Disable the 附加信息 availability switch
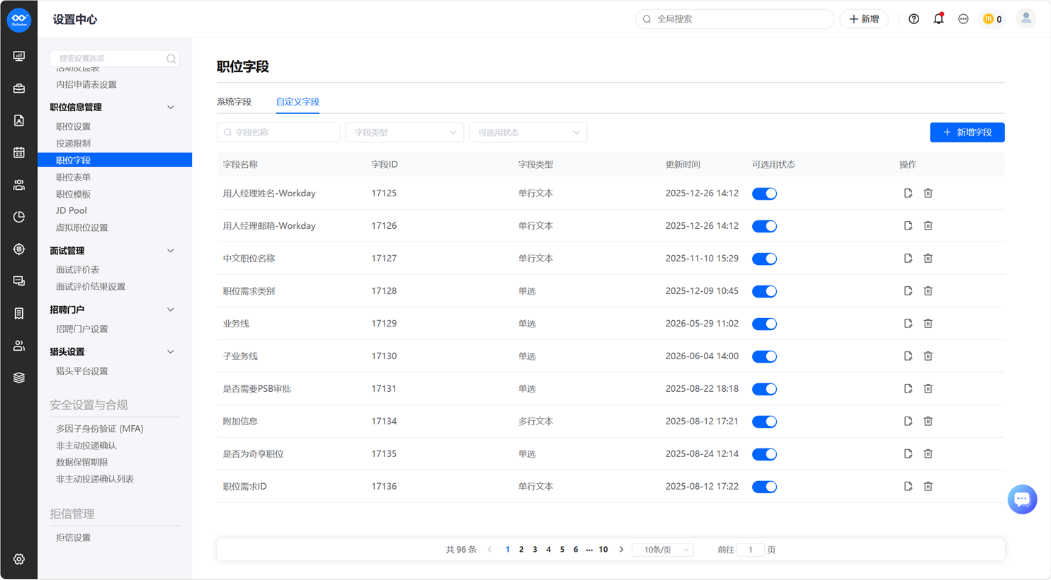The width and height of the screenshot is (1051, 580). [764, 421]
